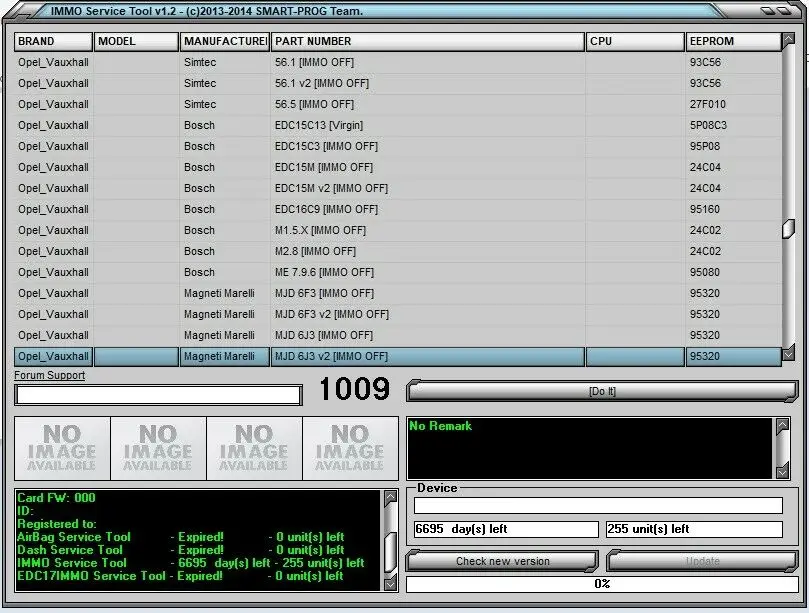Select the M2.8 [IMMO OFF] entry
Viewport: 809px width, 613px height.
point(398,251)
